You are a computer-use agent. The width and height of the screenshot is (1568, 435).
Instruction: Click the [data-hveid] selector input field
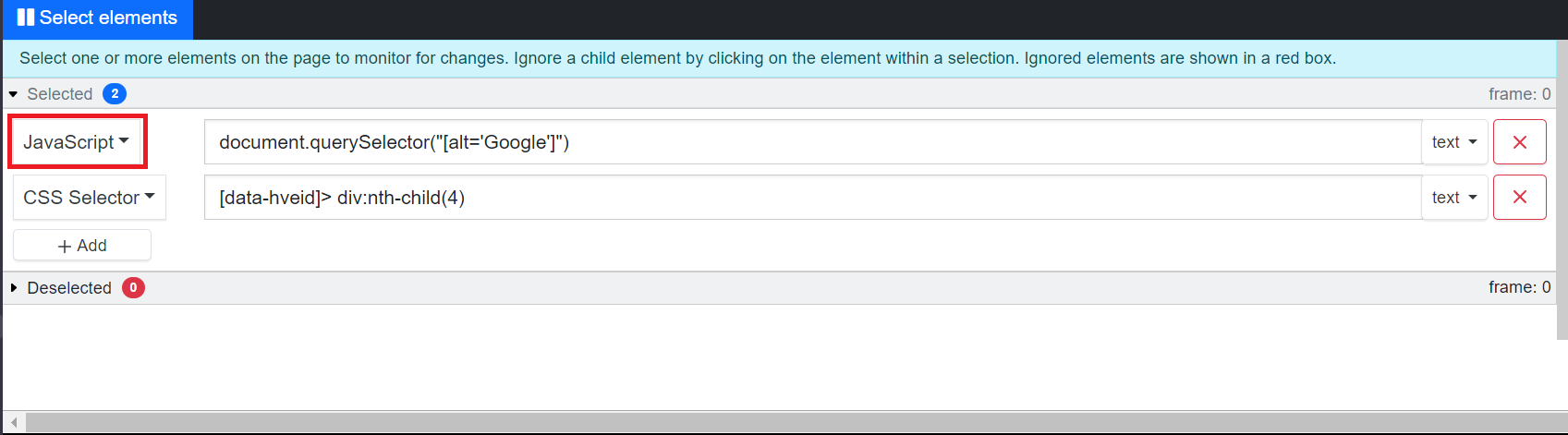[x=811, y=198]
